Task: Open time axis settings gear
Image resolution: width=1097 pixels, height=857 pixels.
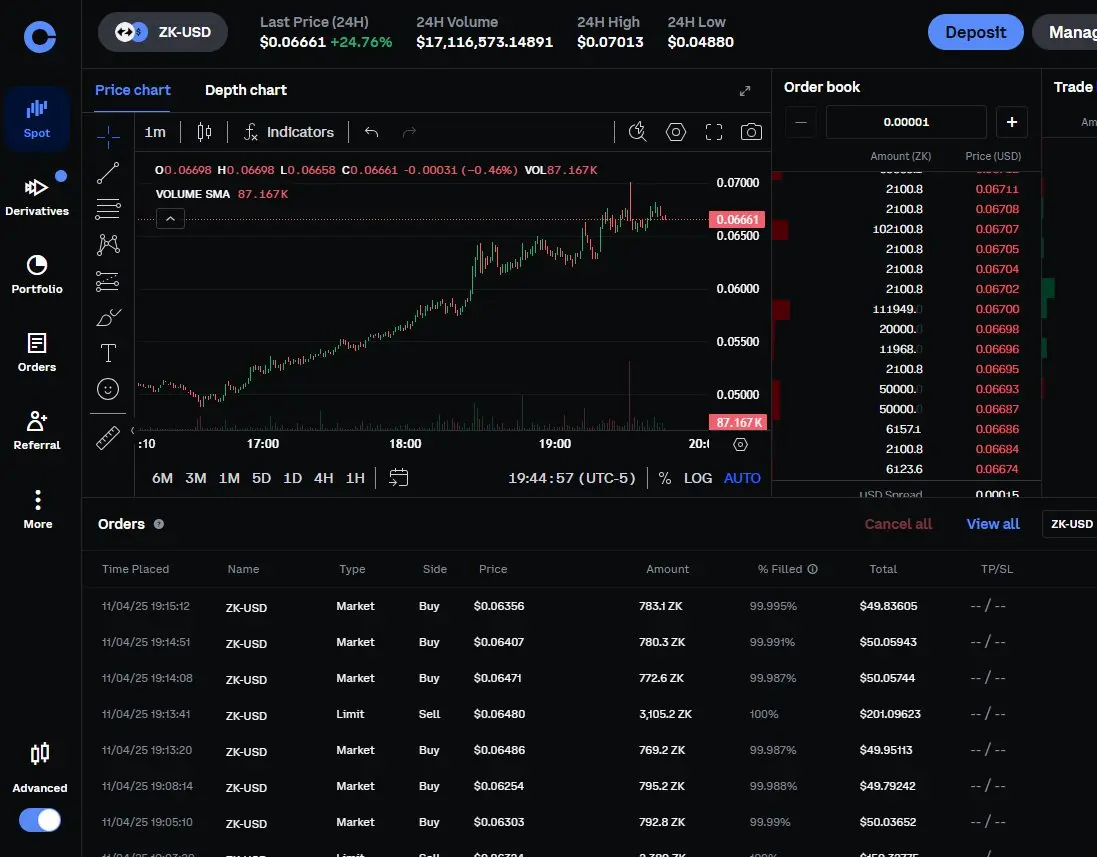Action: tap(740, 444)
